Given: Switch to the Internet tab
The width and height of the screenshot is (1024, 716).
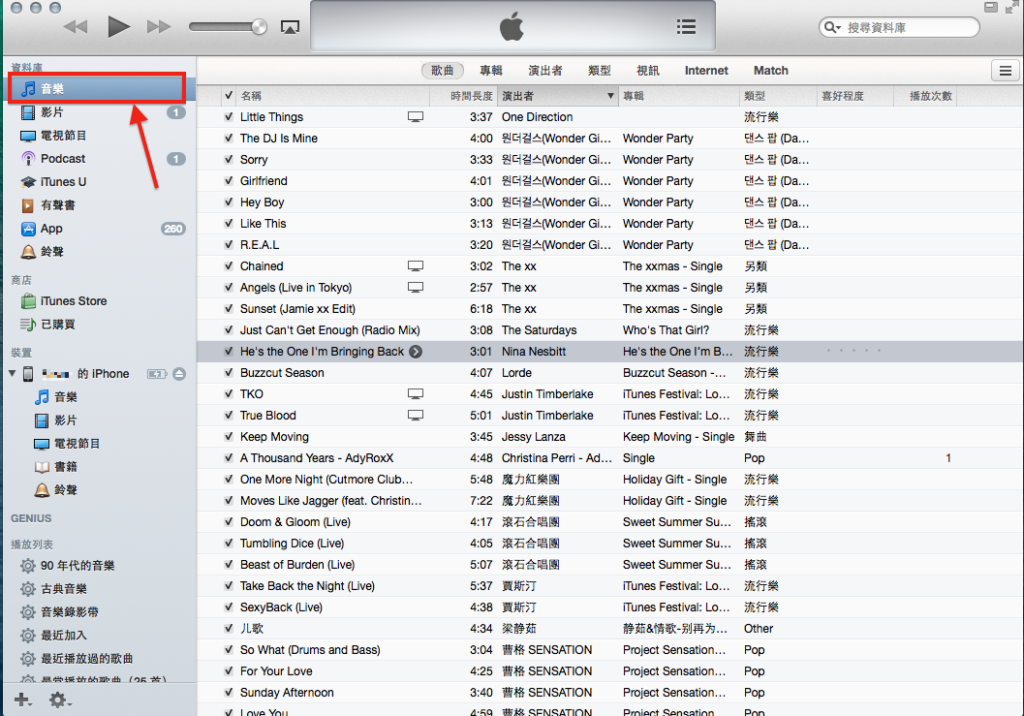Looking at the screenshot, I should tap(706, 71).
